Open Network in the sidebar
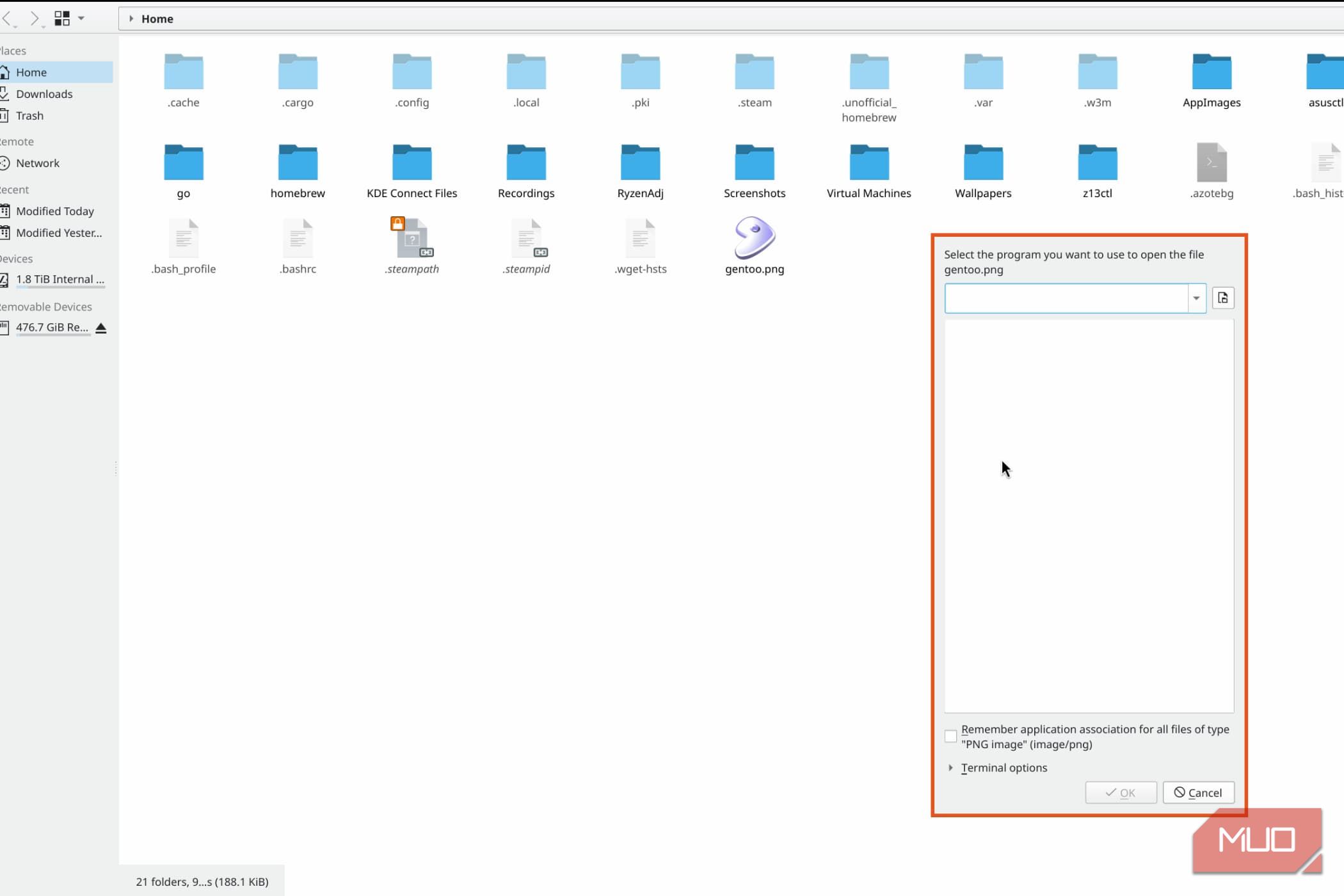 click(x=38, y=163)
